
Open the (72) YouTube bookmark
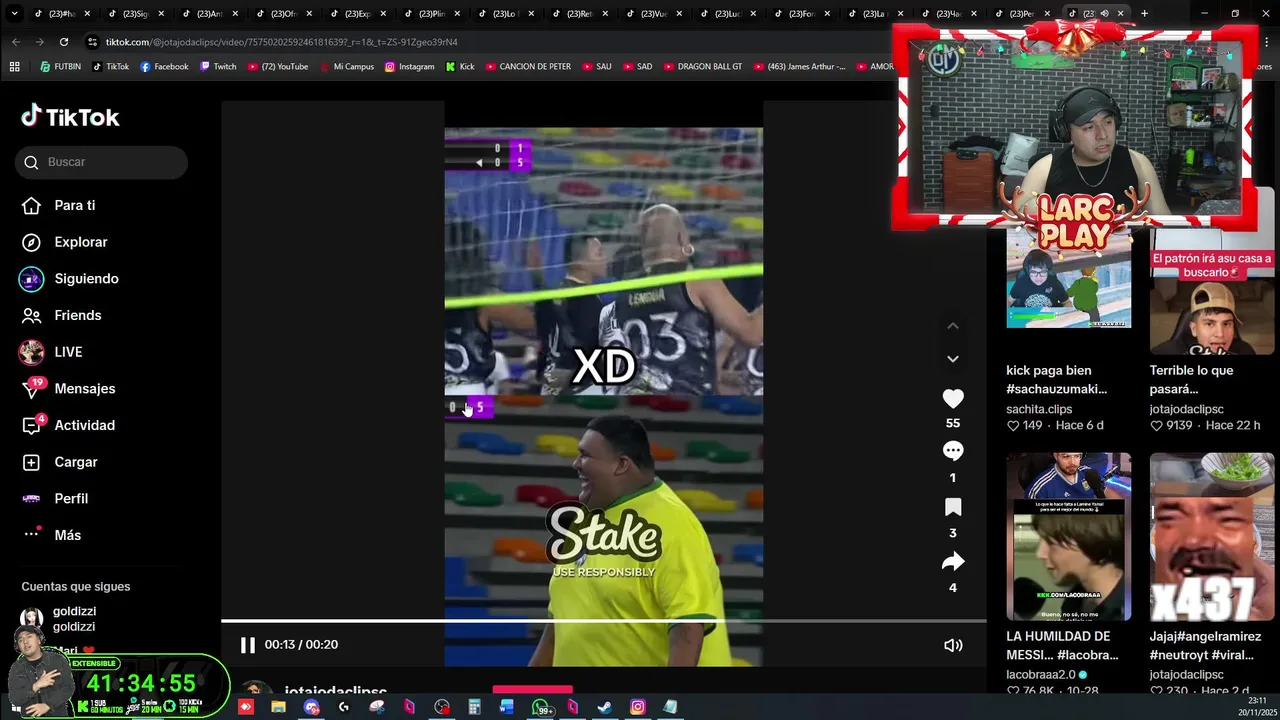277,67
